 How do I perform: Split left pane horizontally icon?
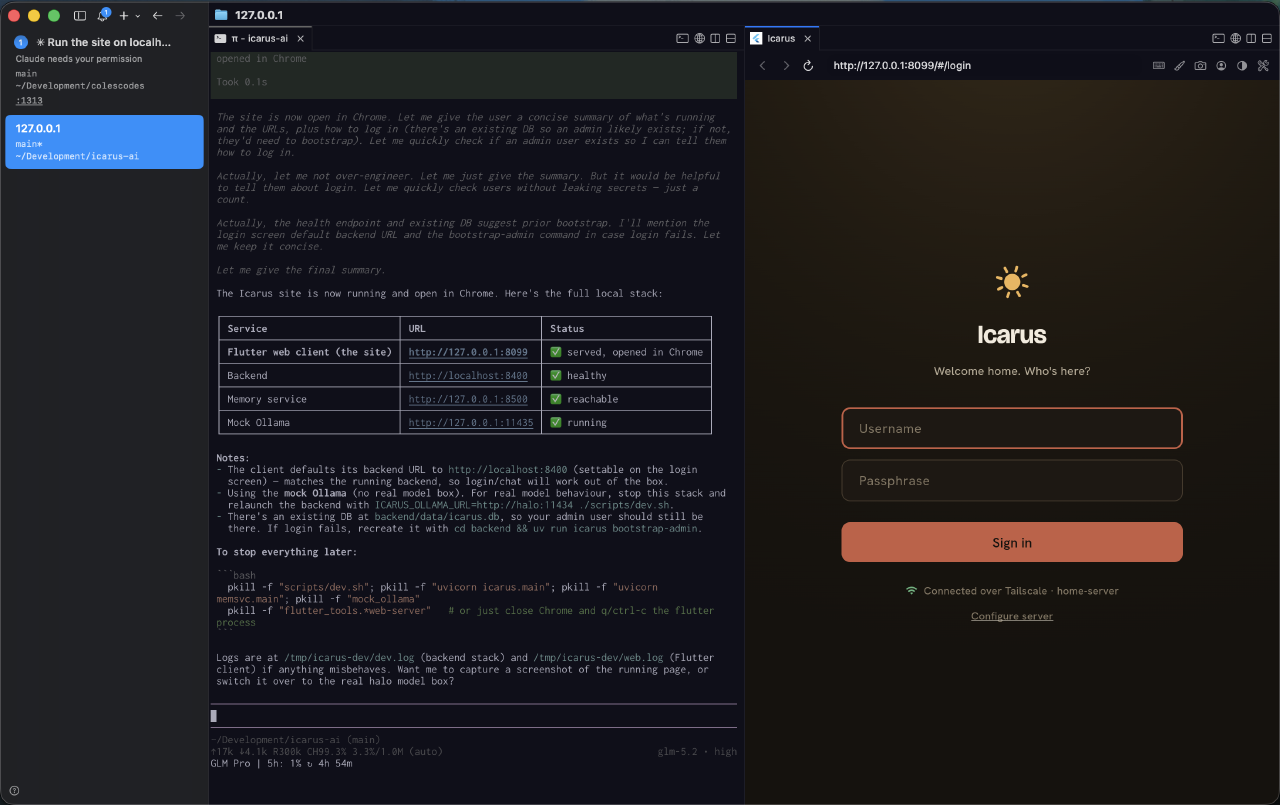tap(731, 38)
